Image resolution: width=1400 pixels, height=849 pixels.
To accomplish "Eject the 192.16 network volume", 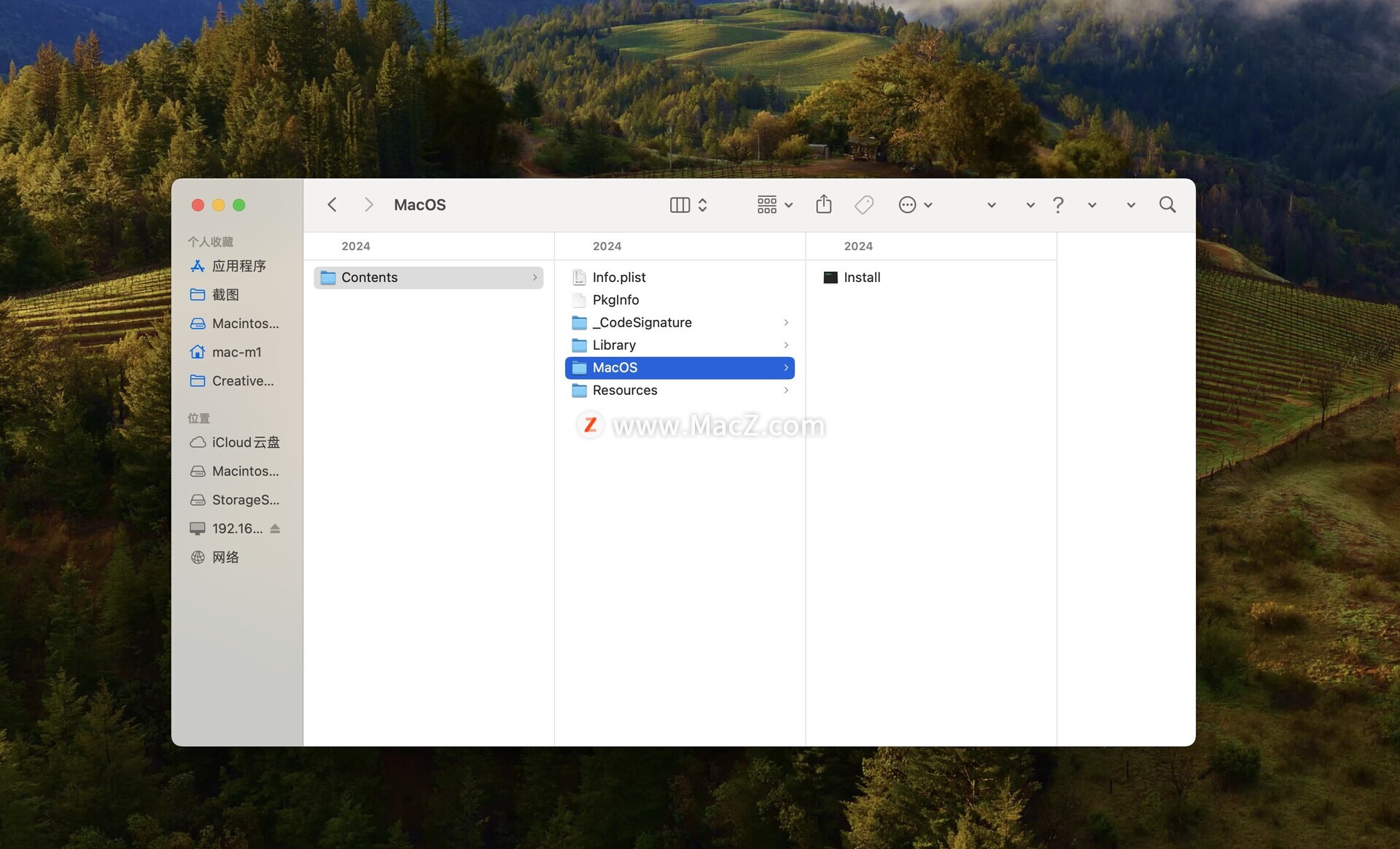I will pyautogui.click(x=275, y=528).
